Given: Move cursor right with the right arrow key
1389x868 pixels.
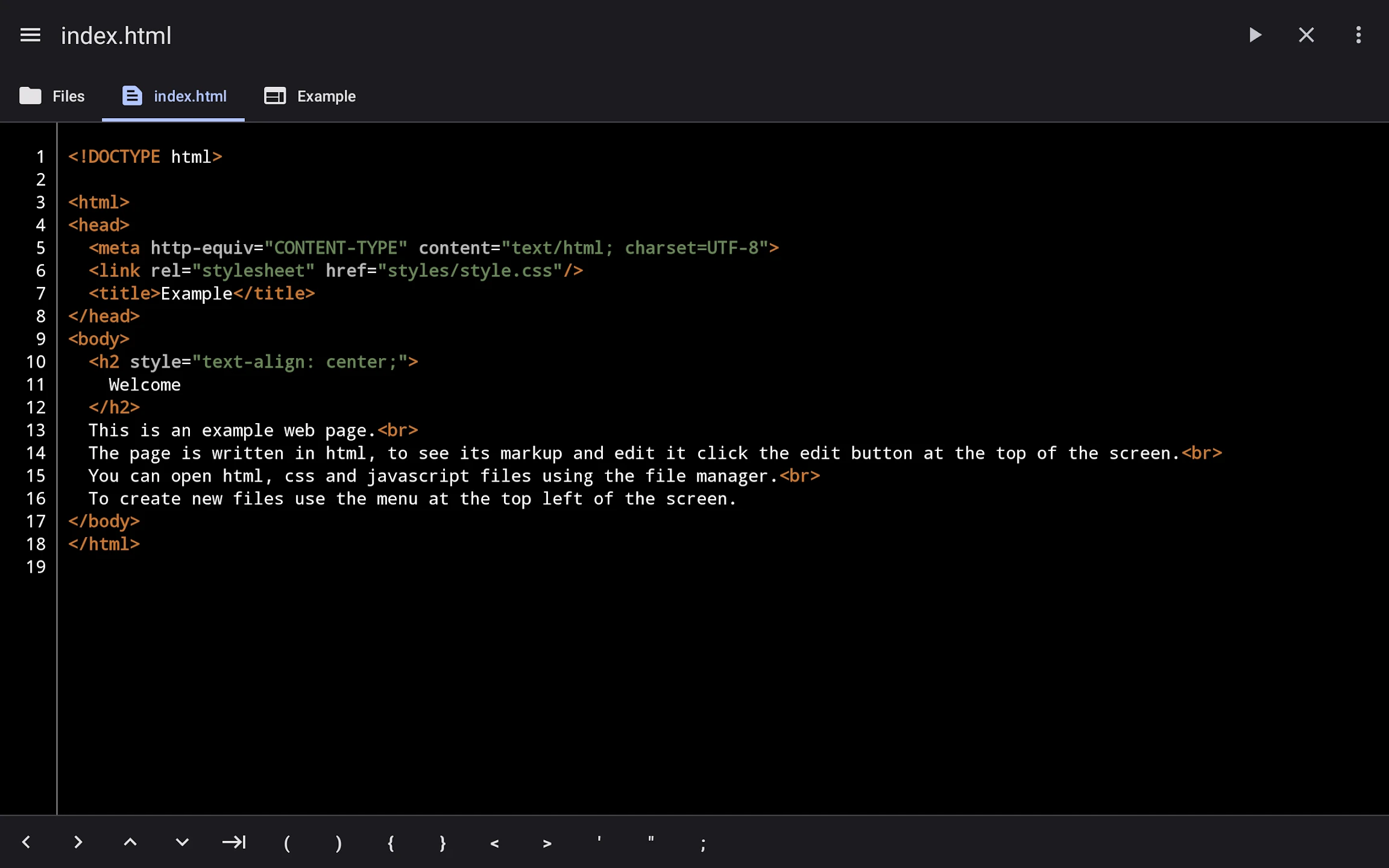Looking at the screenshot, I should 78,842.
